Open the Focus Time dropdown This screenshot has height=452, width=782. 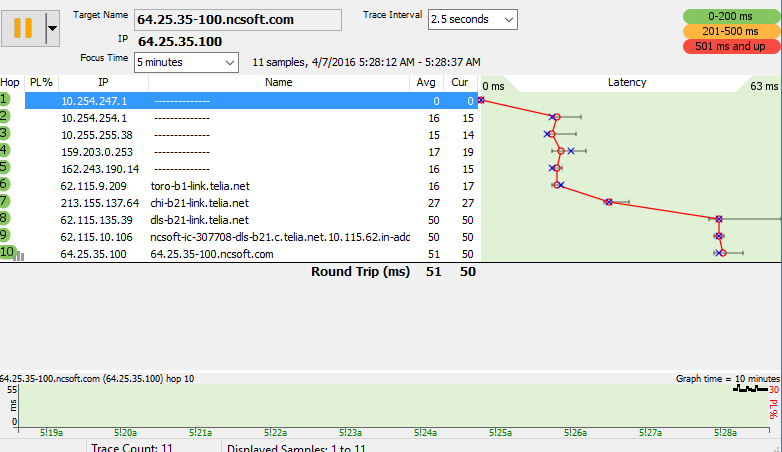click(x=186, y=62)
